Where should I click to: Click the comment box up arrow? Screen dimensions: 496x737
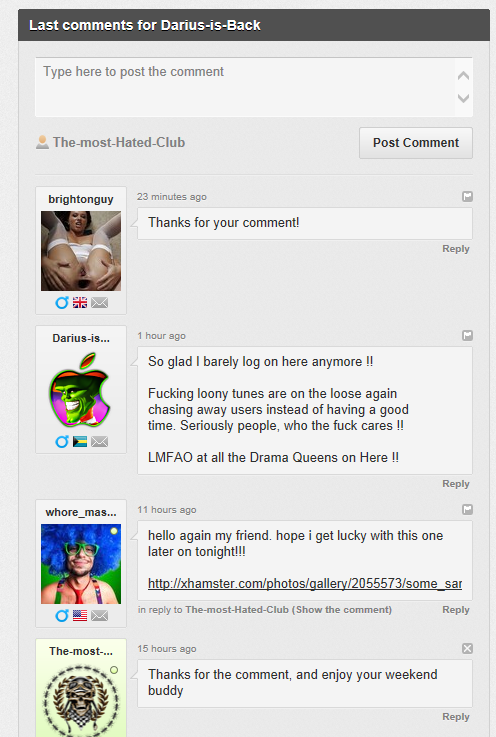(464, 75)
